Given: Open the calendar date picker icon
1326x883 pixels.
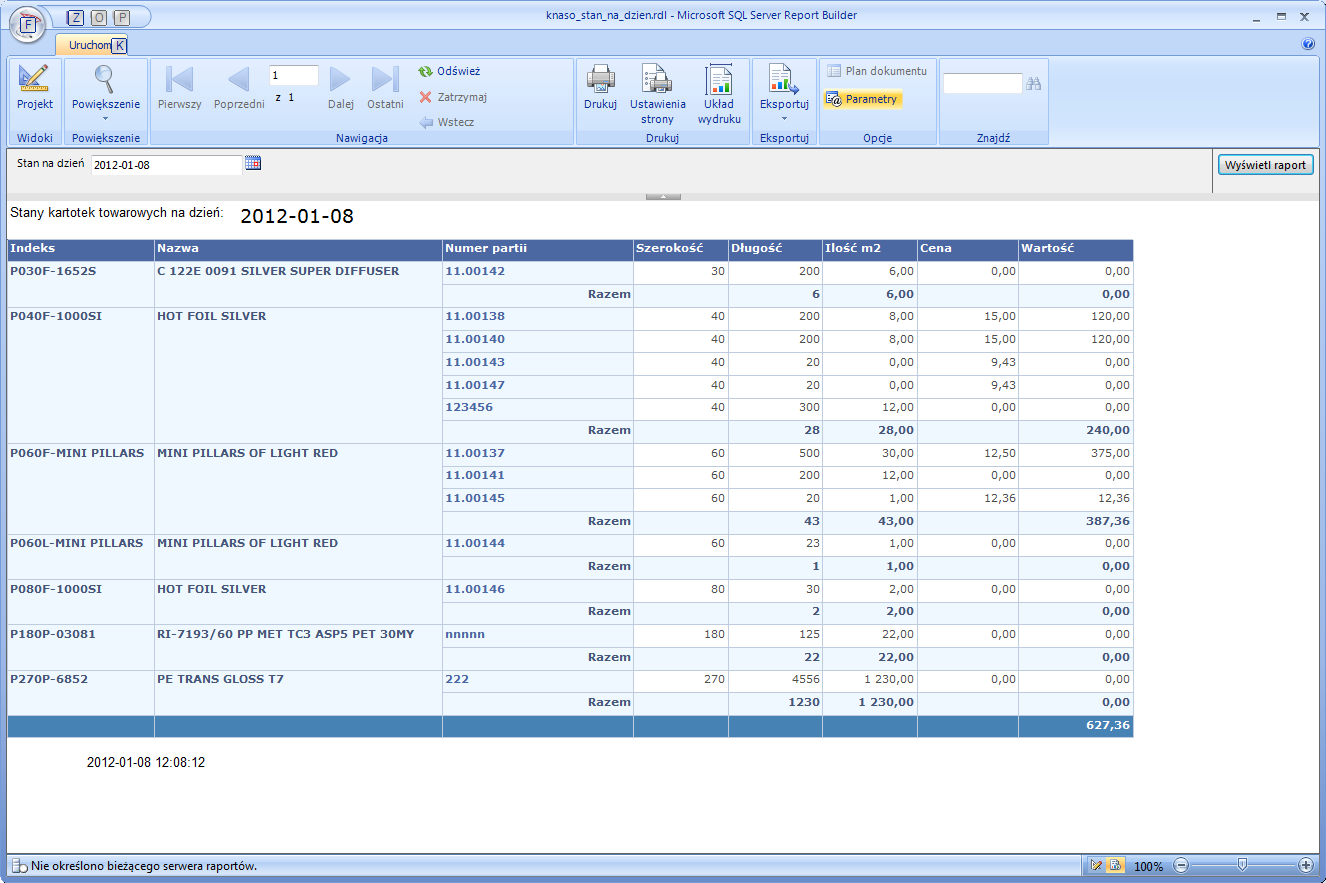Looking at the screenshot, I should 253,163.
